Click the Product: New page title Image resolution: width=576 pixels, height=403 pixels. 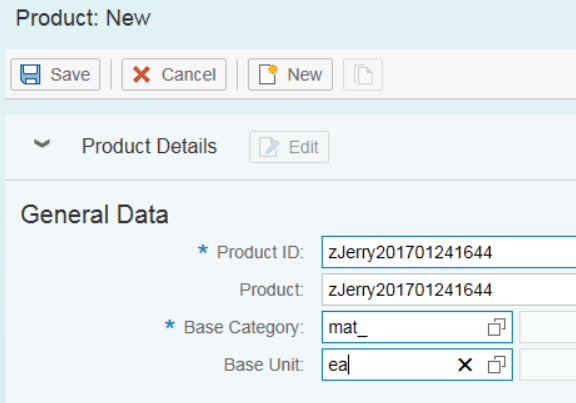point(83,18)
